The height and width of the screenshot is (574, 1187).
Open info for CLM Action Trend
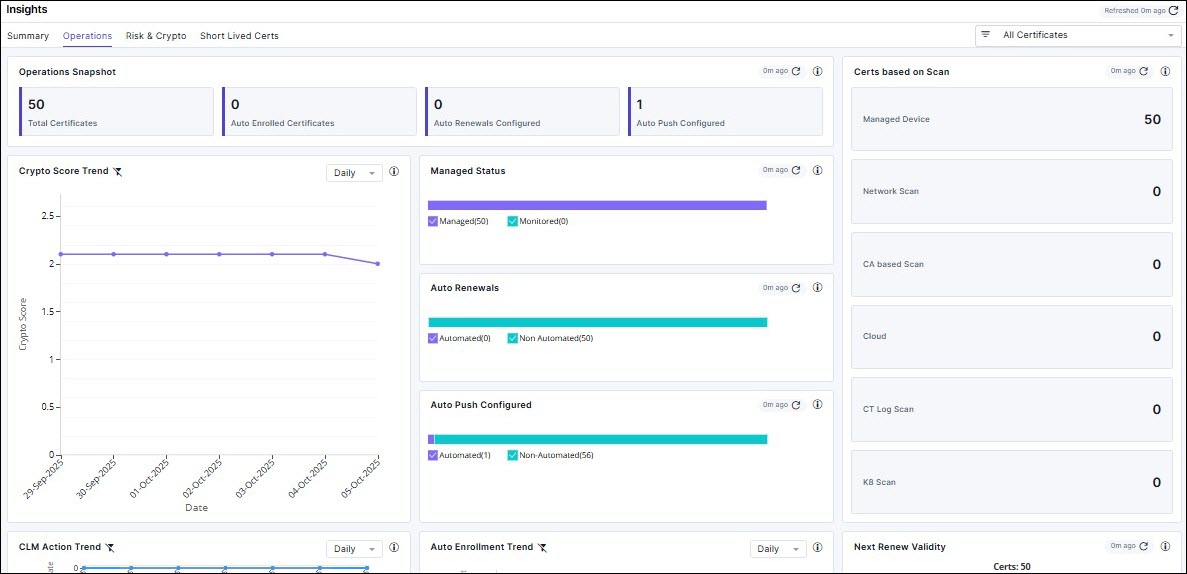click(394, 548)
